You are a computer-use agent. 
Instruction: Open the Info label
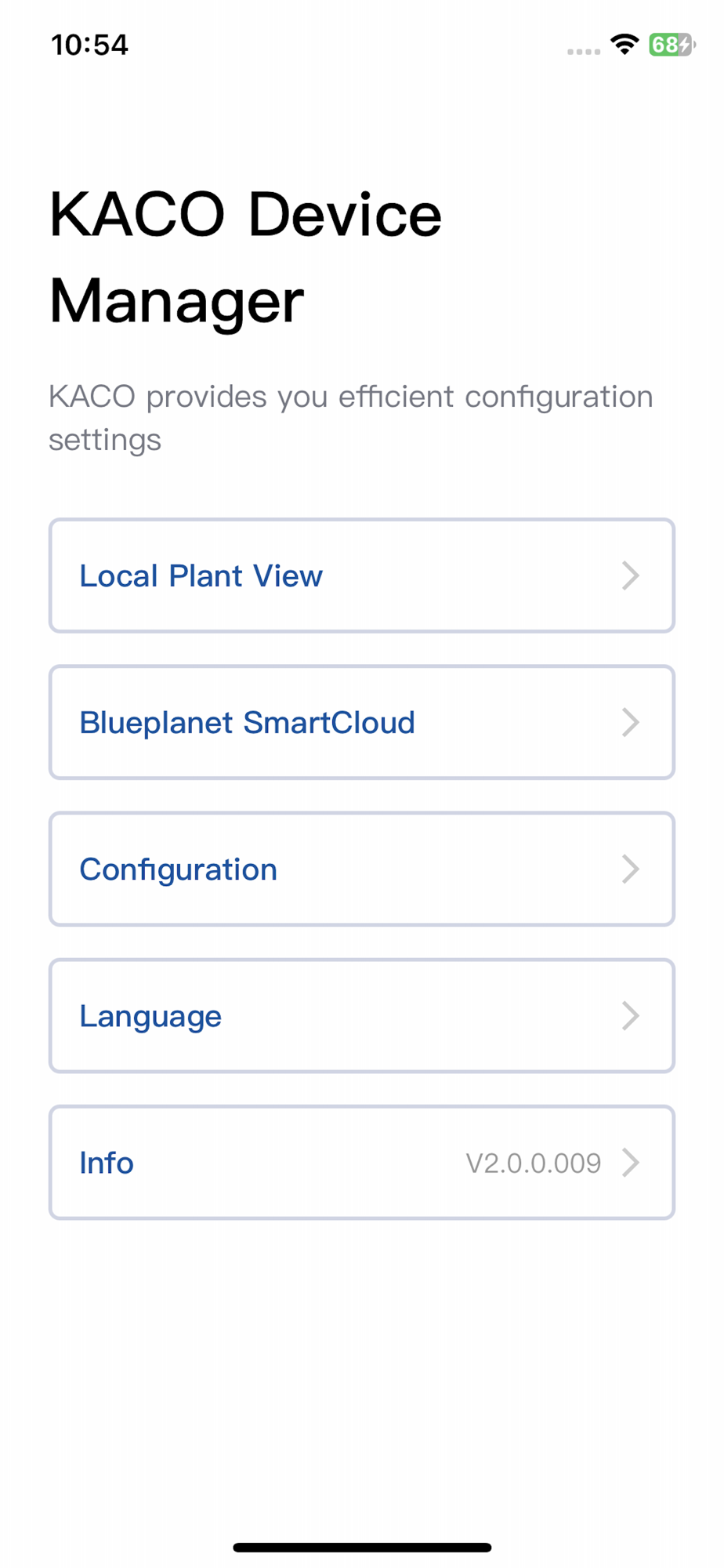tap(107, 1163)
